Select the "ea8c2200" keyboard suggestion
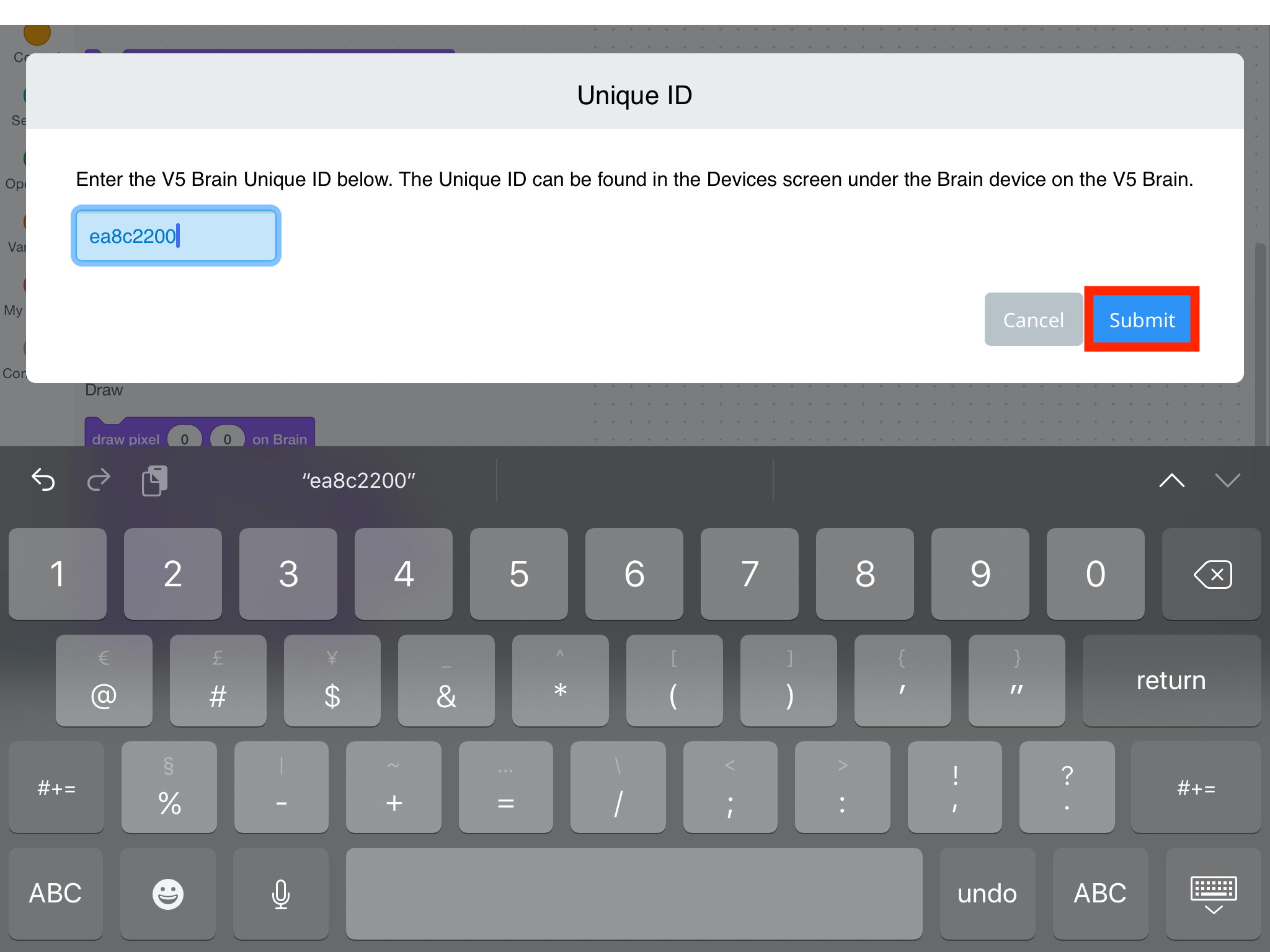This screenshot has width=1270, height=952. [x=358, y=480]
